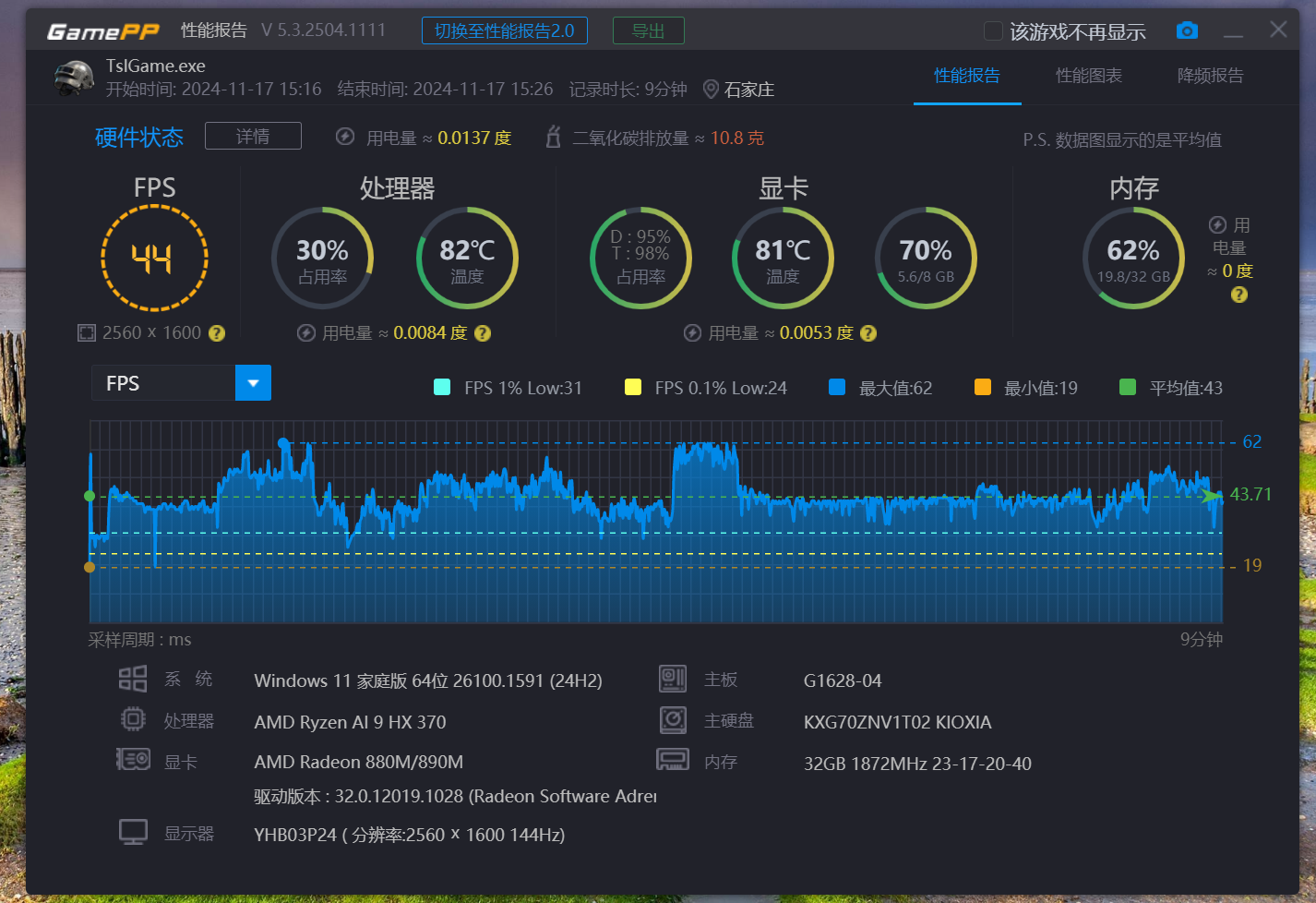The width and height of the screenshot is (1316, 903).
Task: Click the 最小值 orange legend swatch
Action: coord(983,387)
